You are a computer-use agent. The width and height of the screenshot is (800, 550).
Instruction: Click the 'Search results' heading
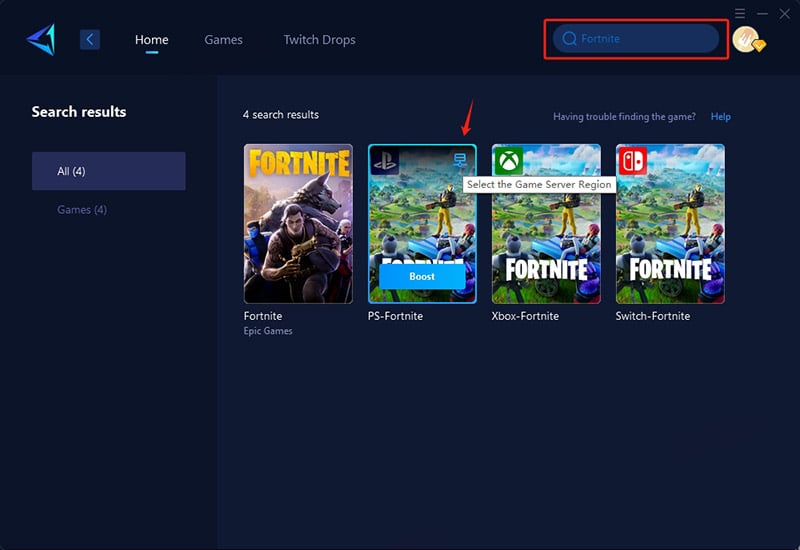(x=79, y=112)
